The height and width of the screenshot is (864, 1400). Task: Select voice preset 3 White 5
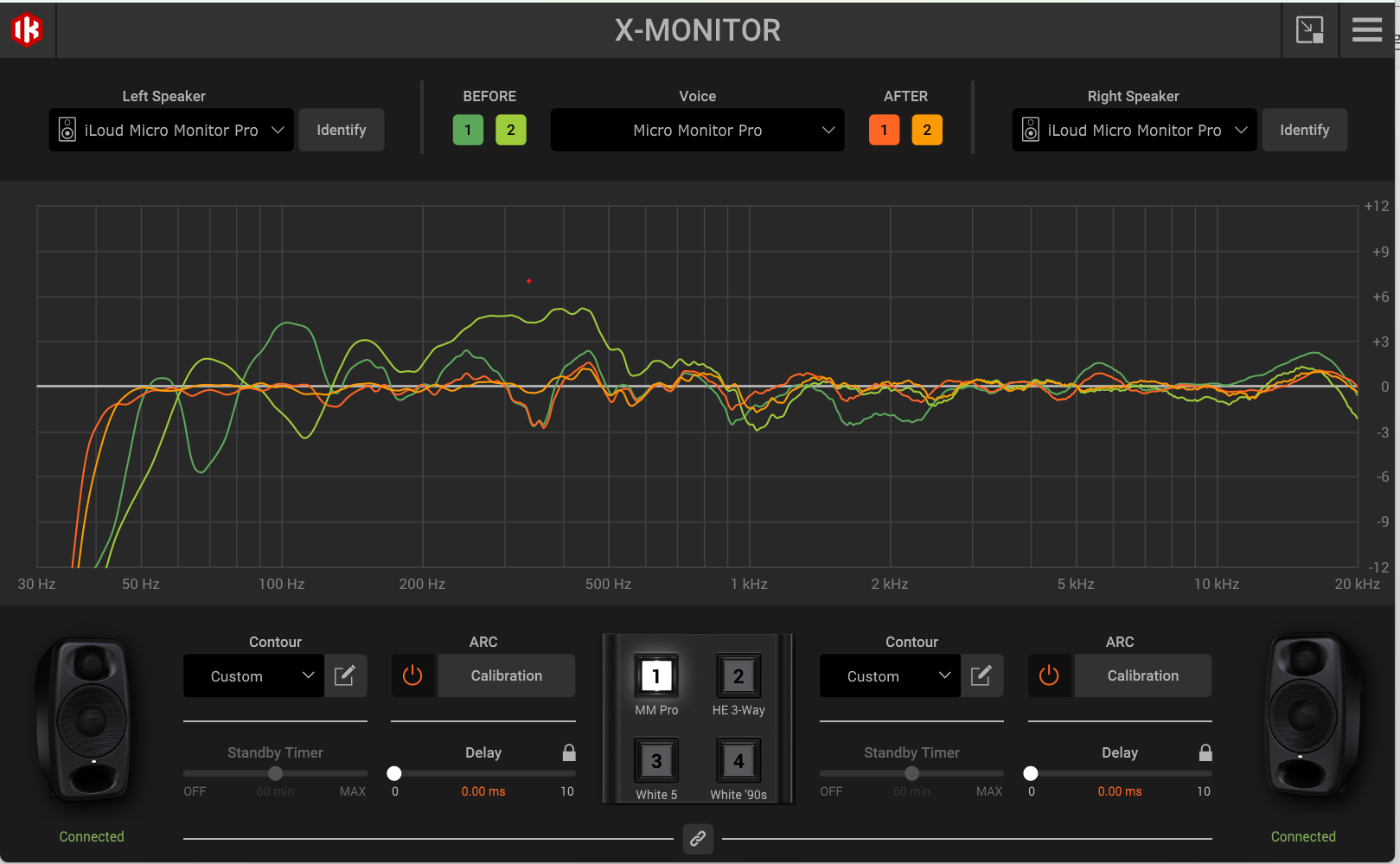(656, 761)
